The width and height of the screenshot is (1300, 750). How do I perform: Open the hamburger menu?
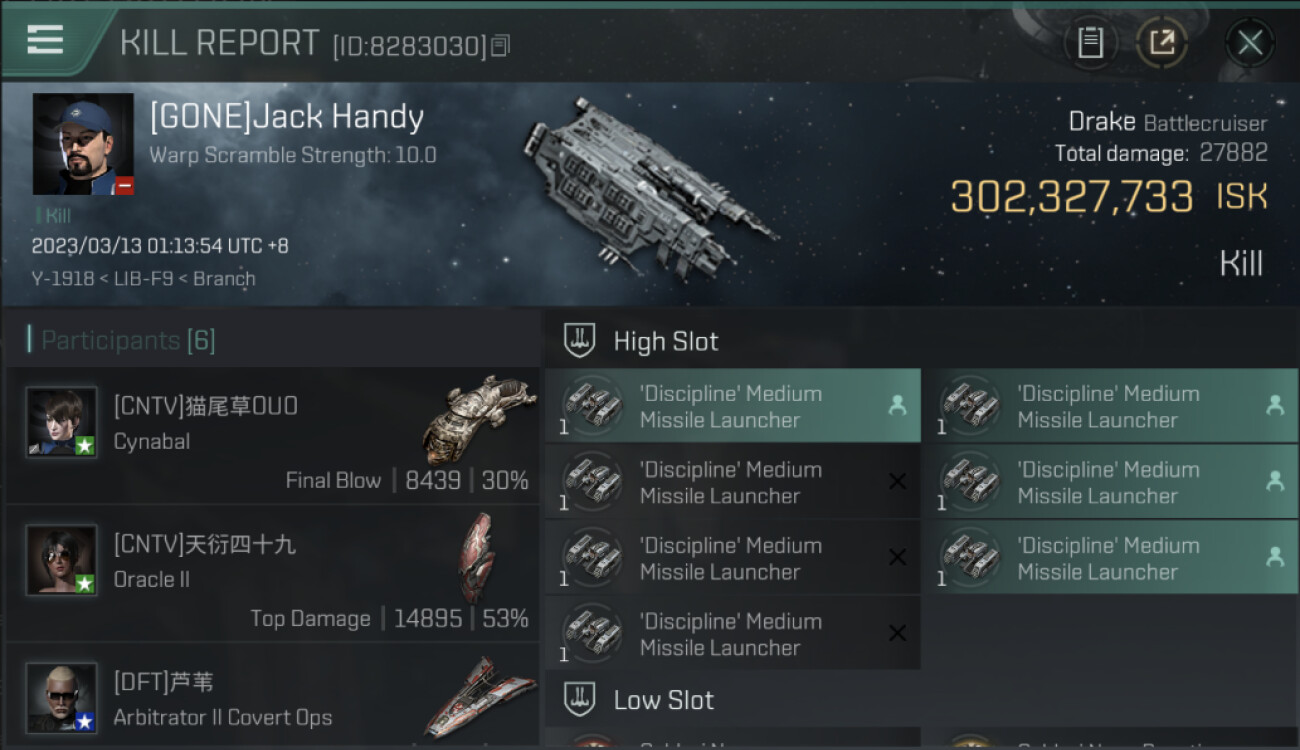45,41
